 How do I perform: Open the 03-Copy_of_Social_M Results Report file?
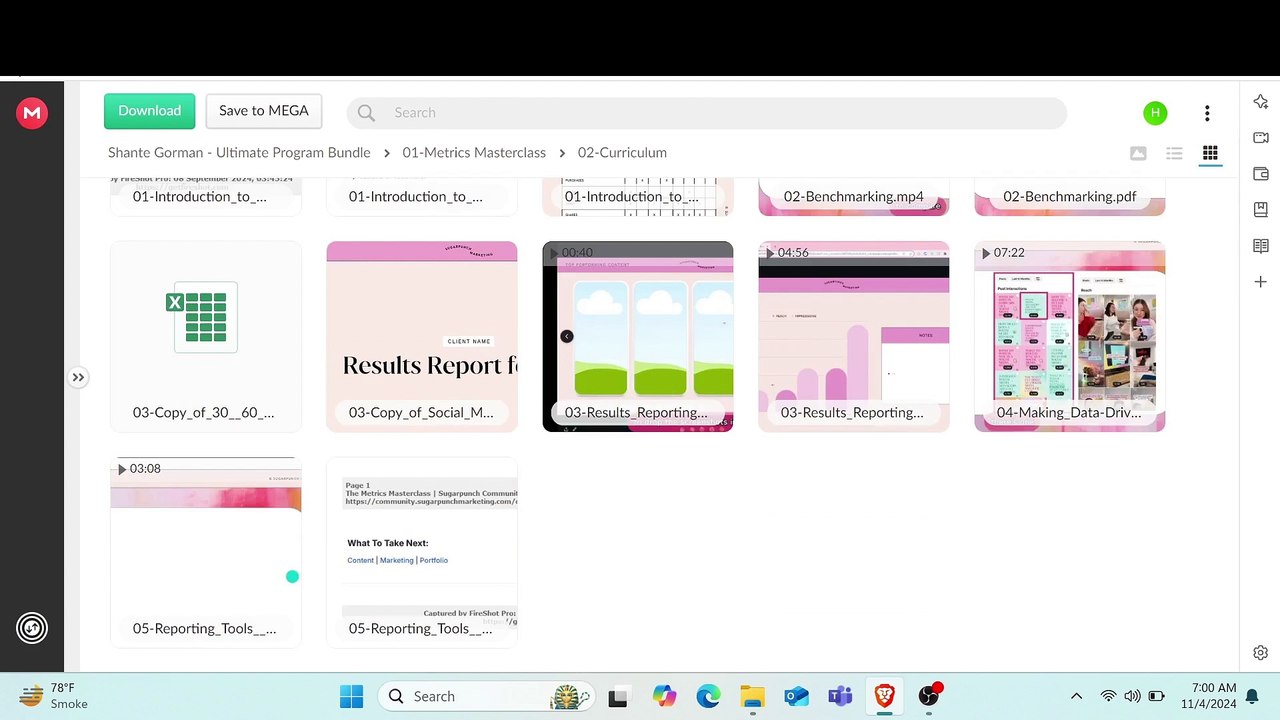422,337
